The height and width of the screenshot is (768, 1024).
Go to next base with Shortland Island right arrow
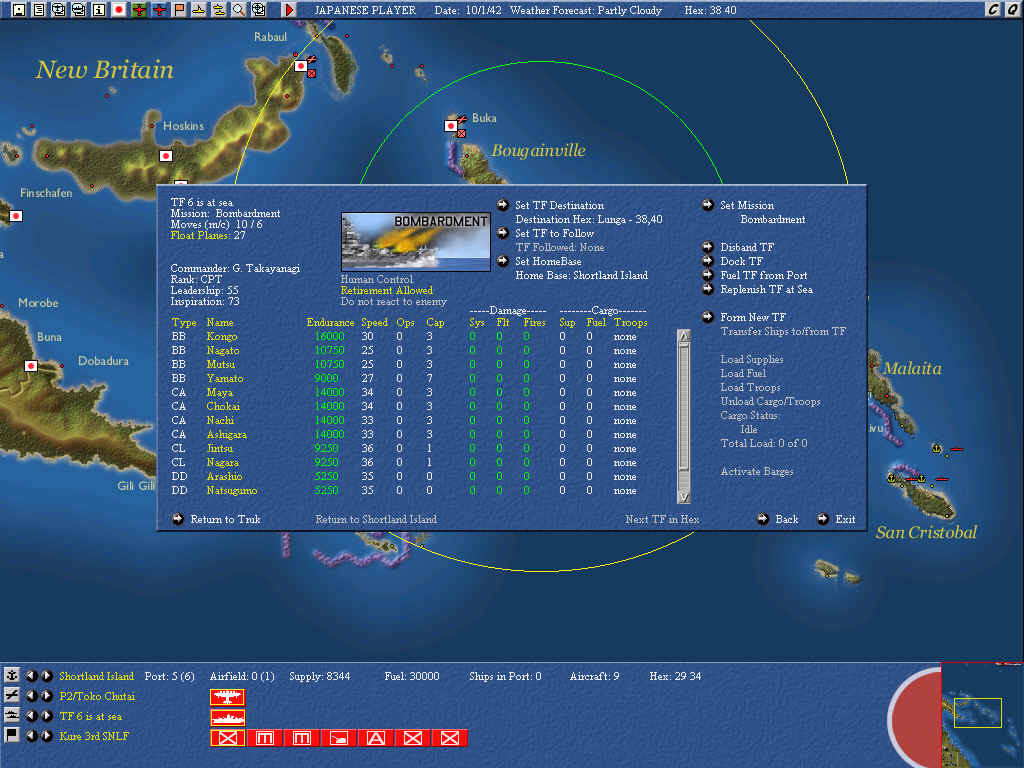click(x=47, y=676)
